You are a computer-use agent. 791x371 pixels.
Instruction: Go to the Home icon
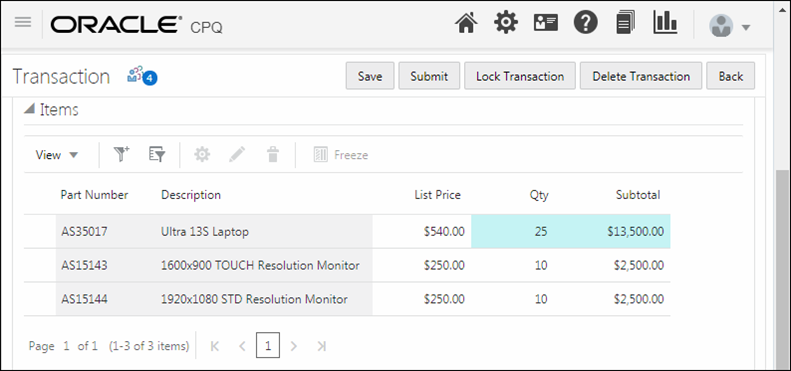coord(466,23)
